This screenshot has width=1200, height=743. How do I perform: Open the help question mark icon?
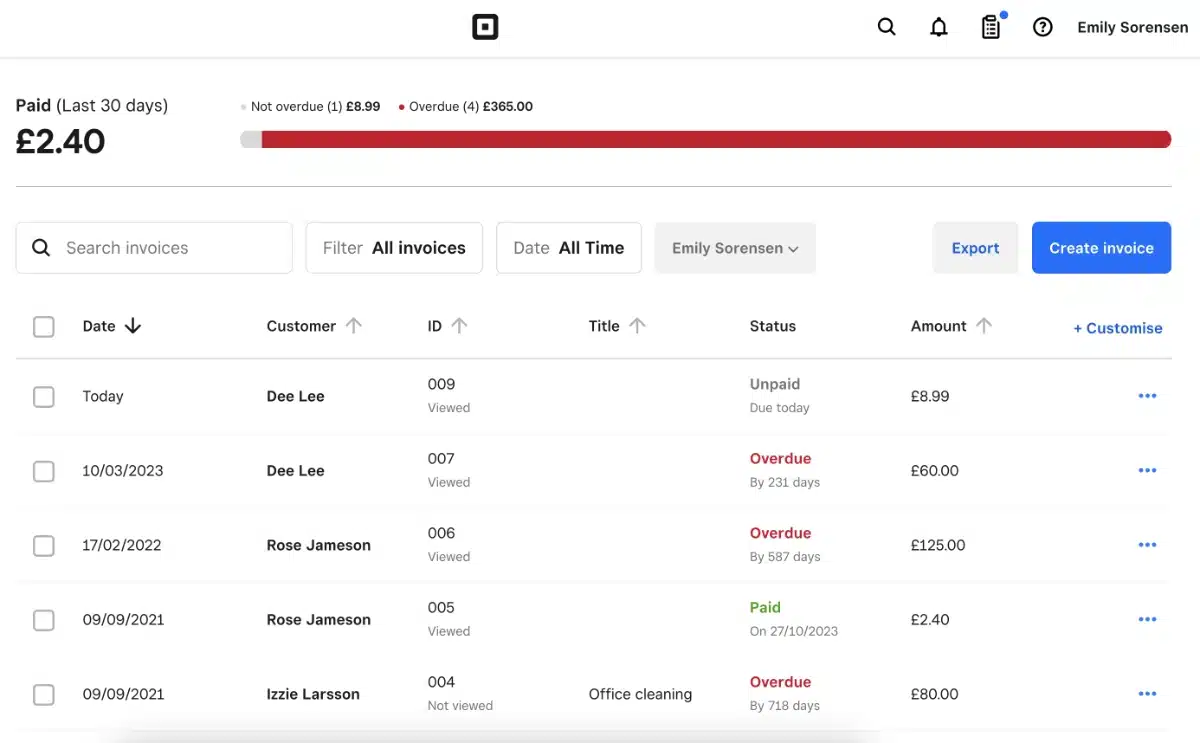(x=1043, y=27)
